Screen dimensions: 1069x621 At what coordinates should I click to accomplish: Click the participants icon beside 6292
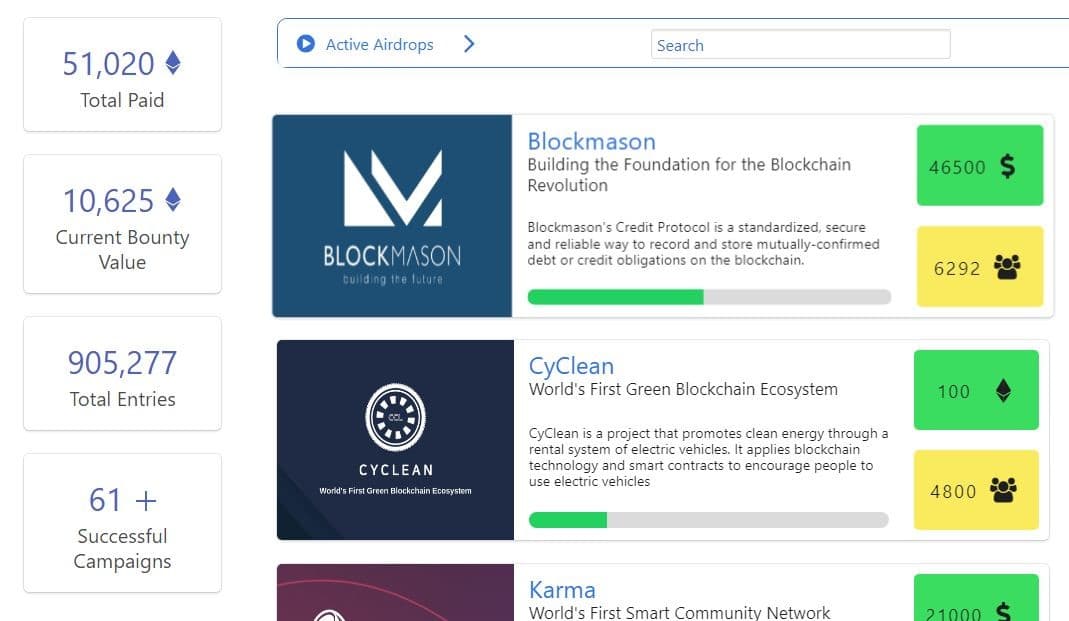pyautogui.click(x=1007, y=267)
